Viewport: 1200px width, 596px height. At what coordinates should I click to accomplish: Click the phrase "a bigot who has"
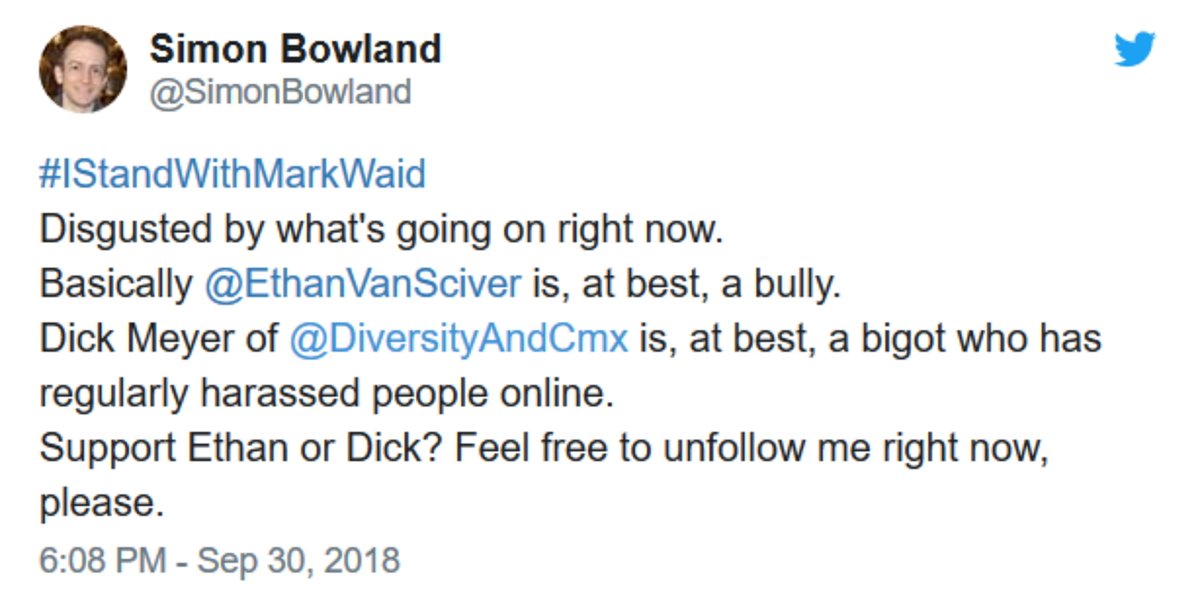[965, 339]
